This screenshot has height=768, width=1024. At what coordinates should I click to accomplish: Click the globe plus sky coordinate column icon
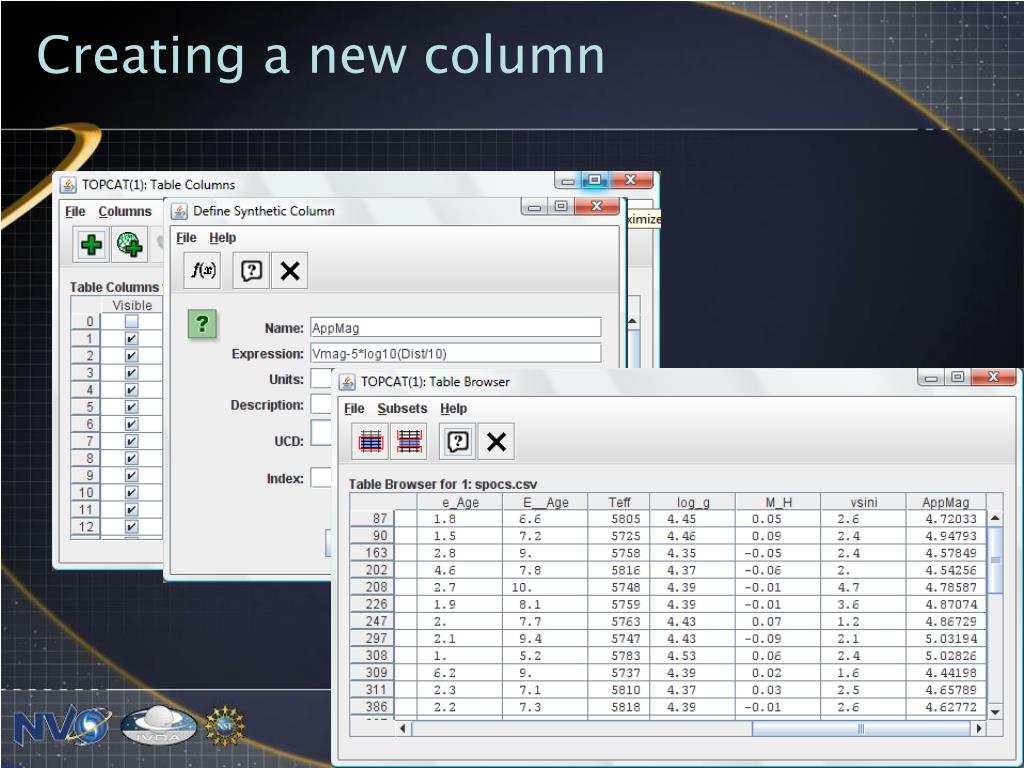(129, 245)
